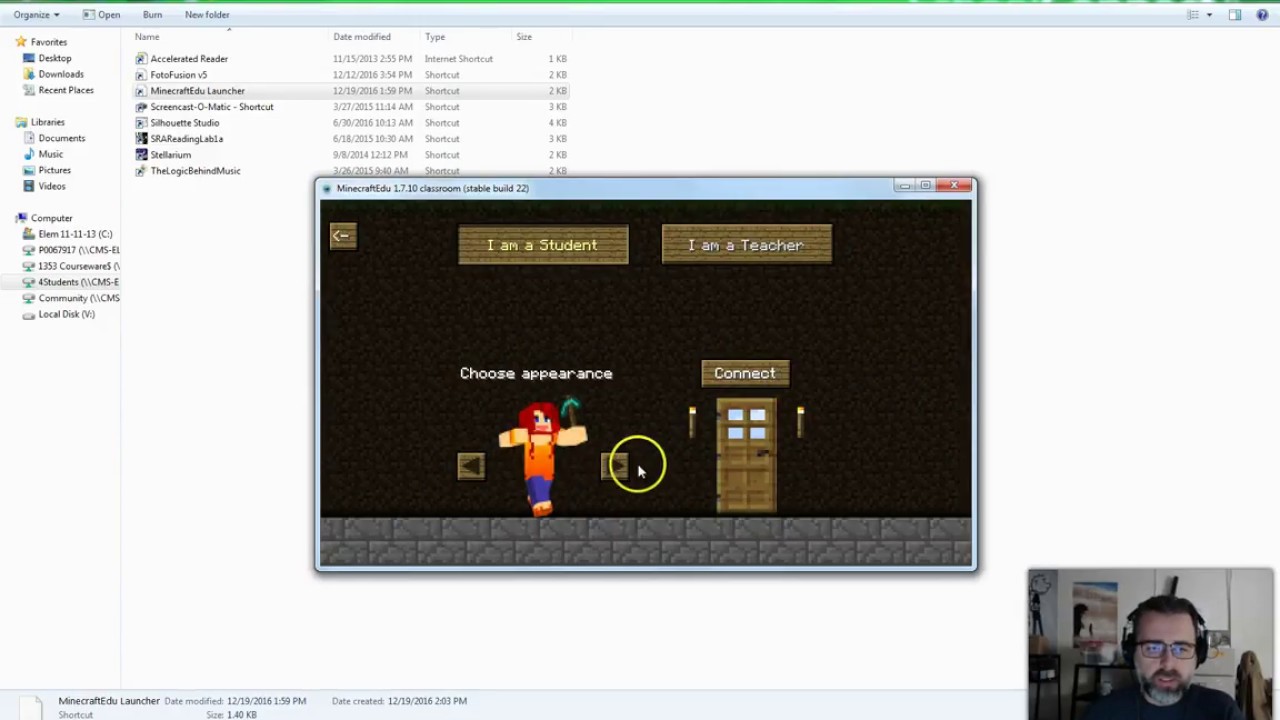Screen dimensions: 1280x720
Task: Select the Stellarium shortcut
Action: tap(171, 155)
